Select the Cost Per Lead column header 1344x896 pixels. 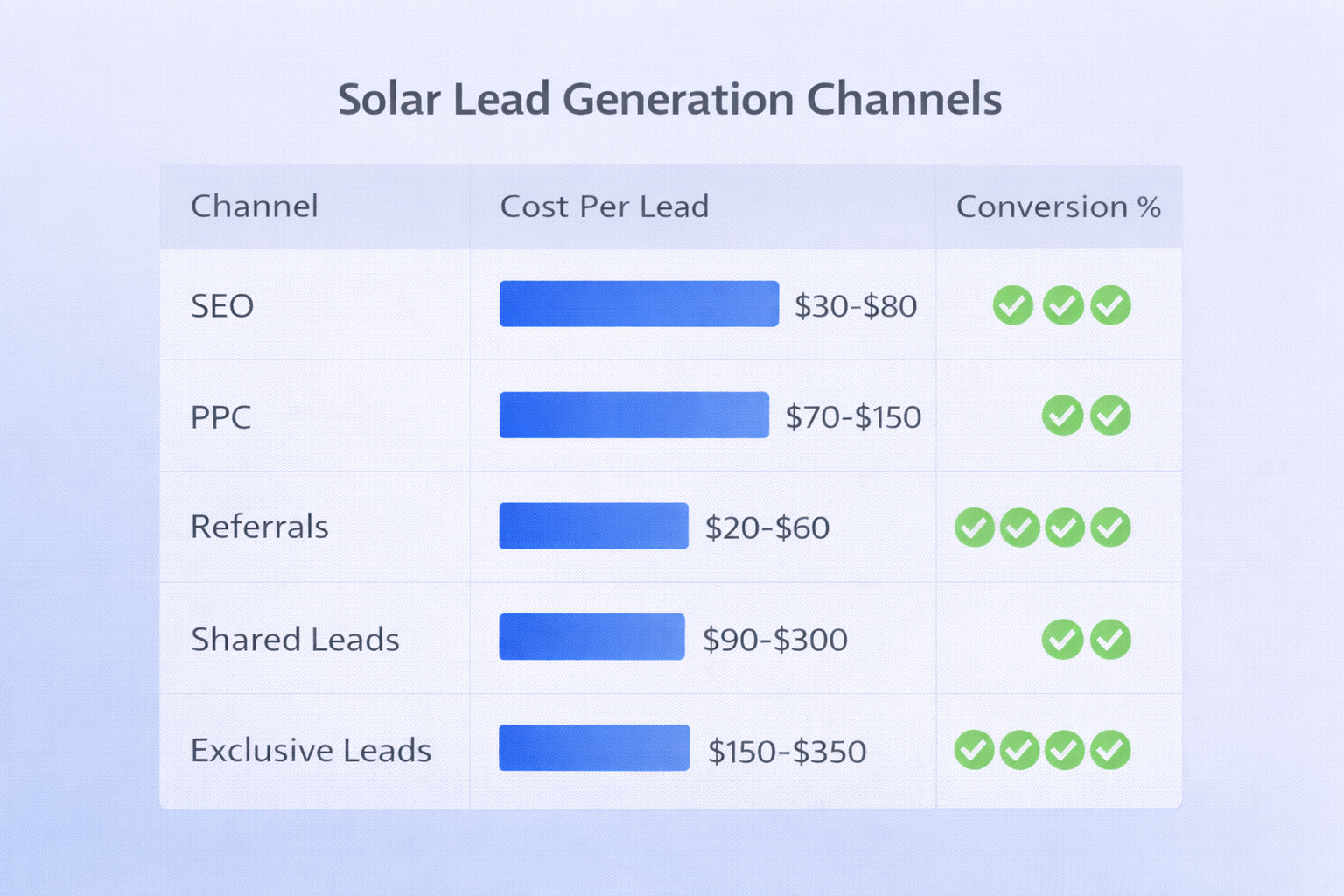(604, 206)
